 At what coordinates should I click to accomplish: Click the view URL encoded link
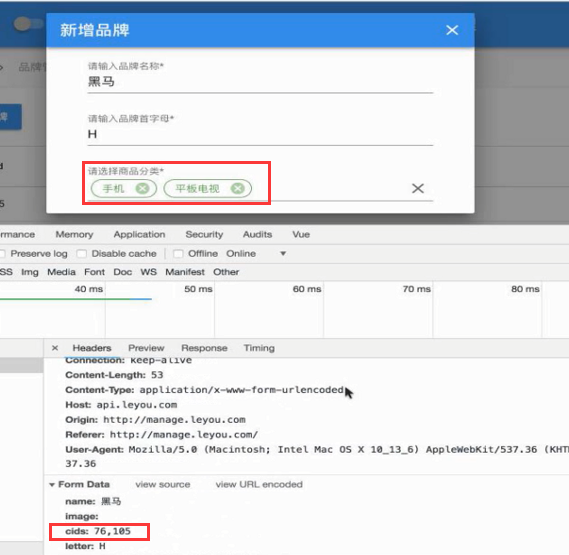click(x=259, y=485)
